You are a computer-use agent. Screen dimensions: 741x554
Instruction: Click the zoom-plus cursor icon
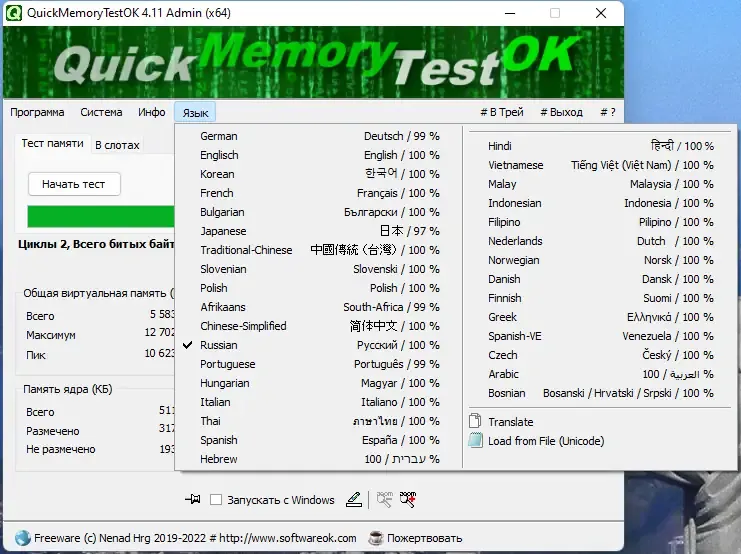click(x=408, y=499)
